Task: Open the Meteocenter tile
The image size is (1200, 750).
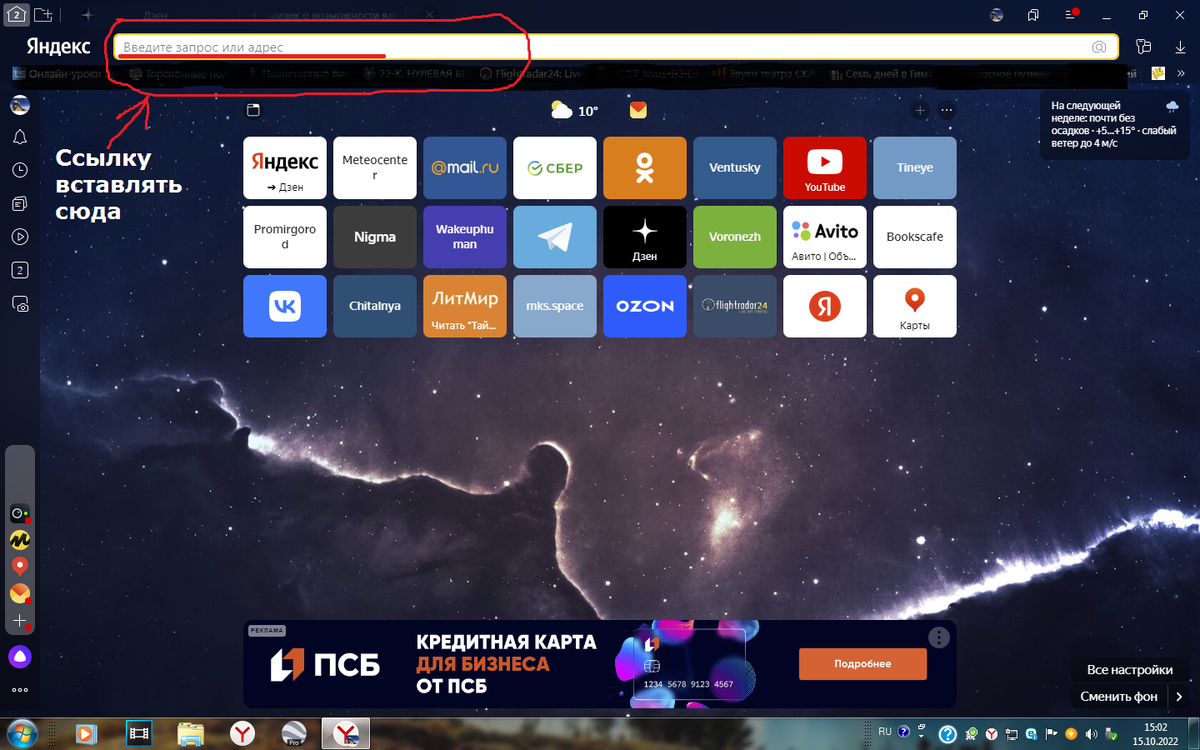Action: pos(375,168)
